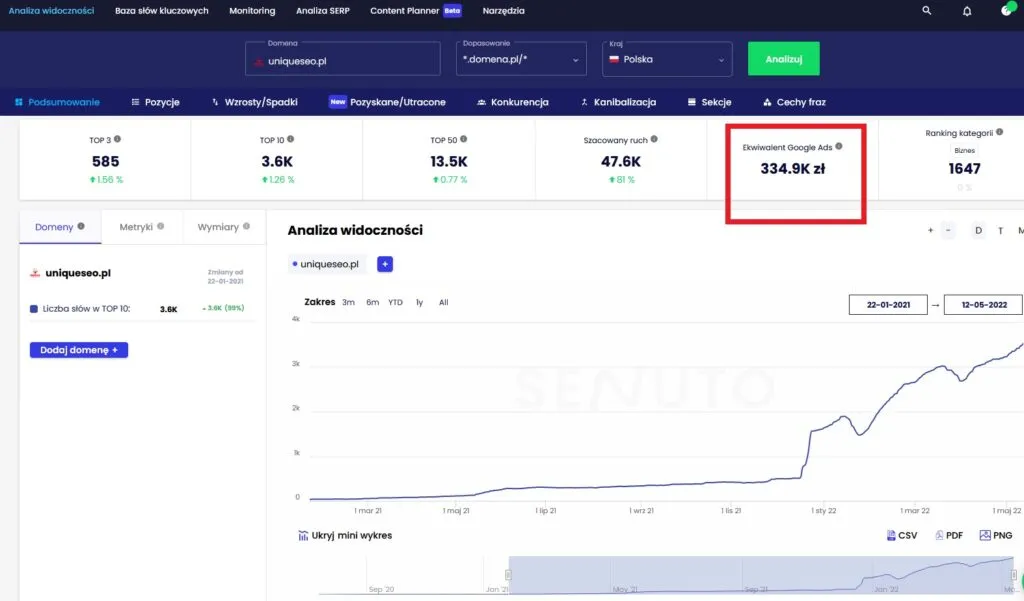1024x601 pixels.
Task: Set range to 6m
Action: tap(372, 302)
